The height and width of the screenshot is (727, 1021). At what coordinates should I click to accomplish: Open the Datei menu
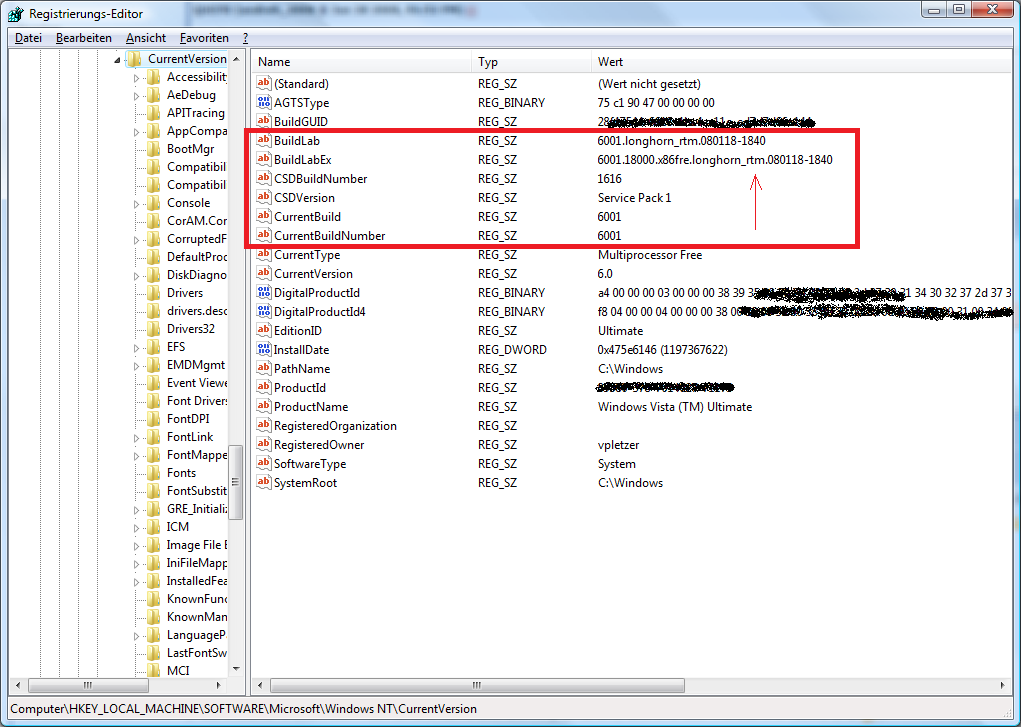(29, 38)
